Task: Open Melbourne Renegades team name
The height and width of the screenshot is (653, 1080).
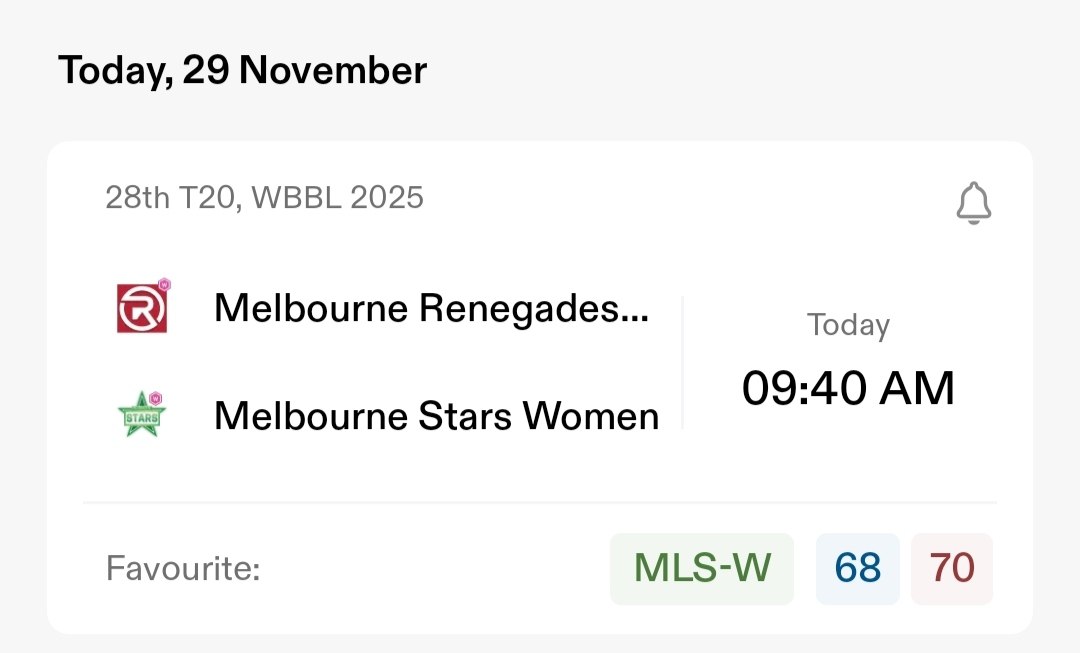Action: 431,309
